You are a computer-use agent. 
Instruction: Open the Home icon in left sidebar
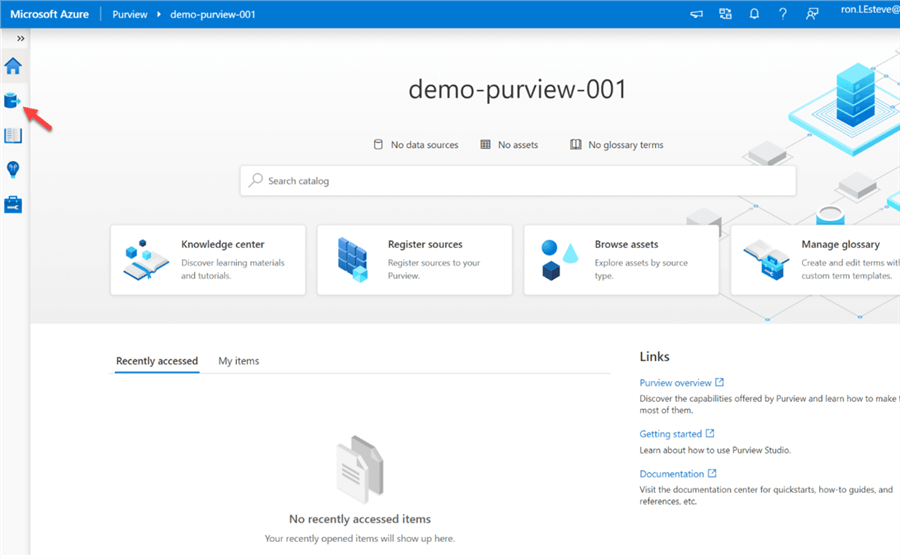pos(13,67)
